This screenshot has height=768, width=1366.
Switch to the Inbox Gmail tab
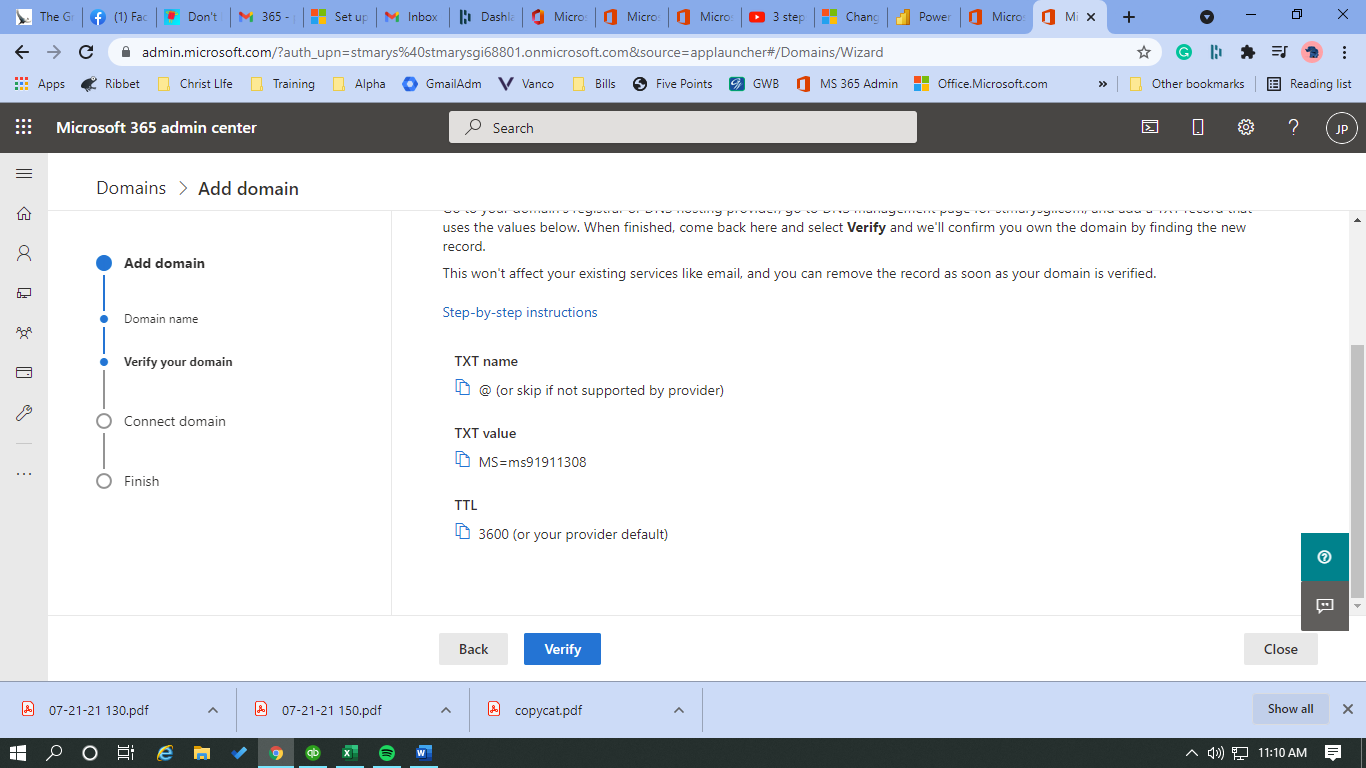411,17
